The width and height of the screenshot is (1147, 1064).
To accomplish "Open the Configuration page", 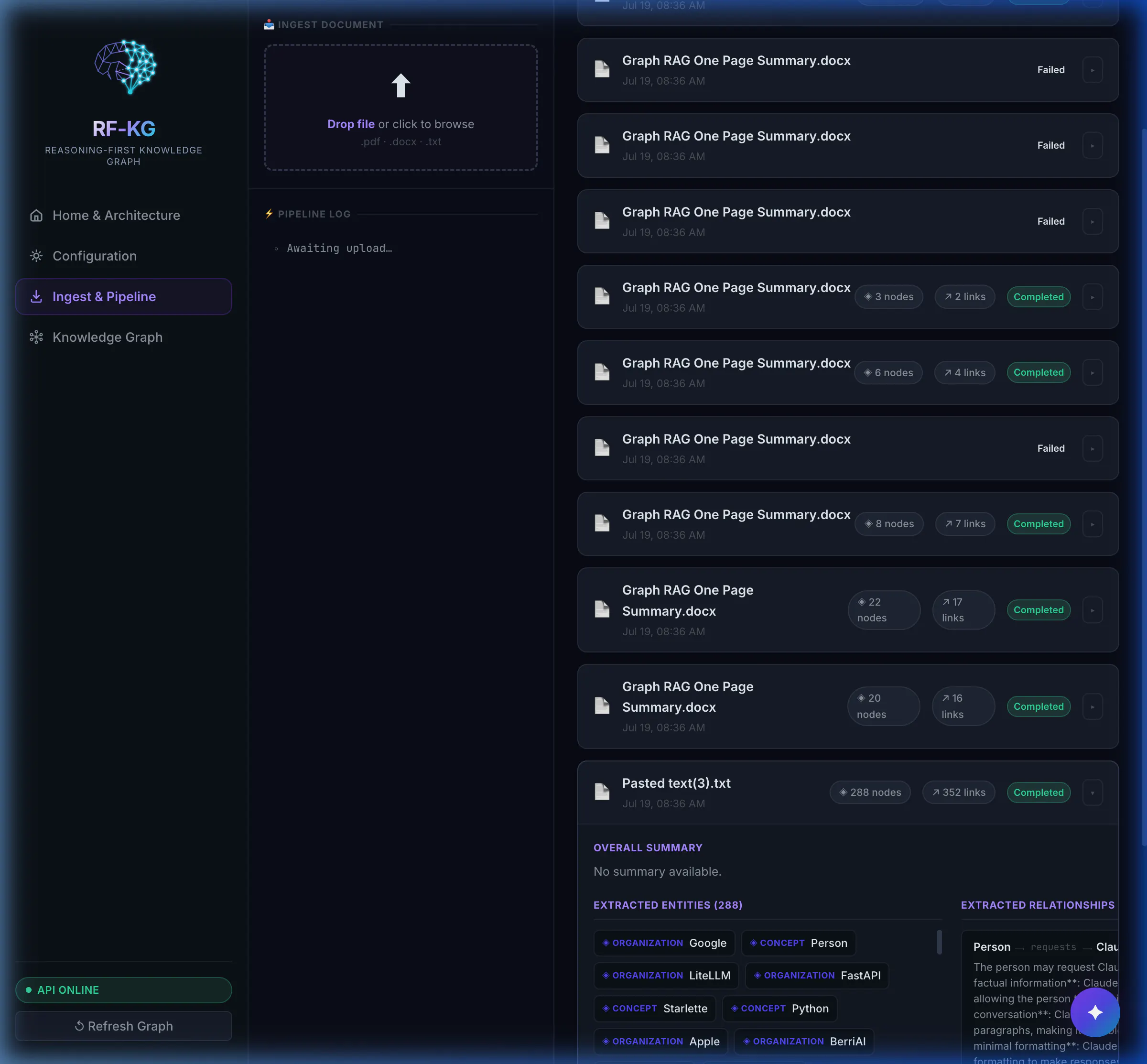I will 124,256.
